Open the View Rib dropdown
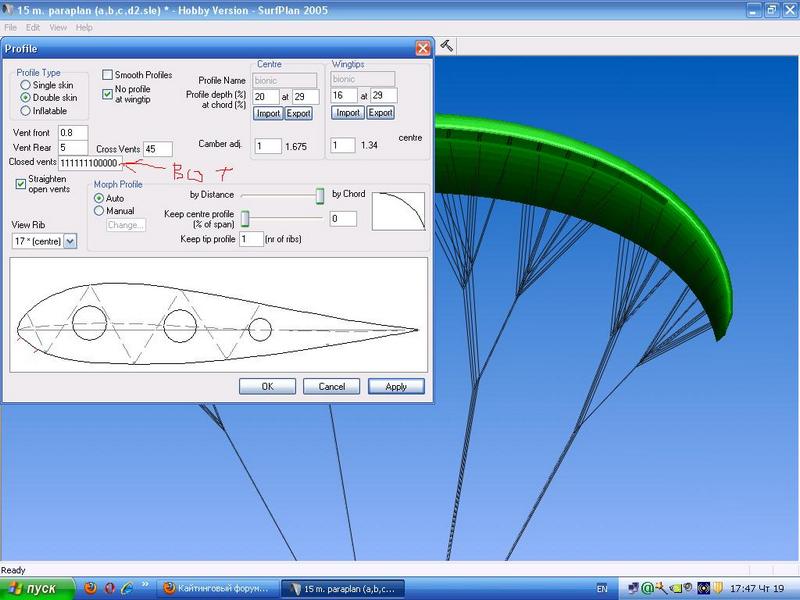The height and width of the screenshot is (600, 800). coord(70,241)
